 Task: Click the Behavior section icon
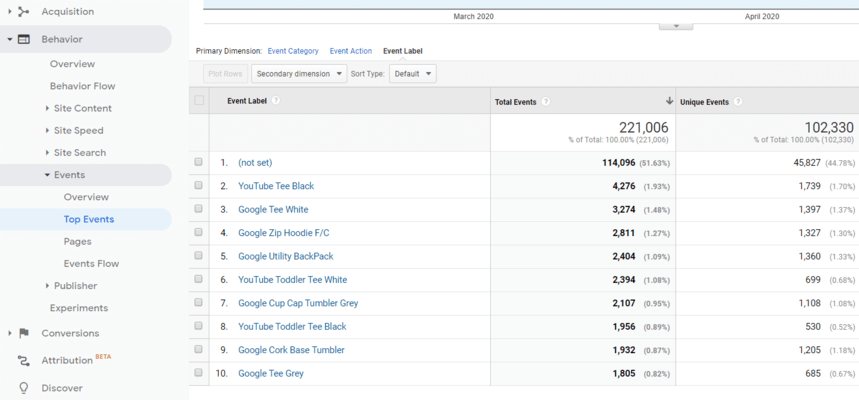pyautogui.click(x=23, y=39)
